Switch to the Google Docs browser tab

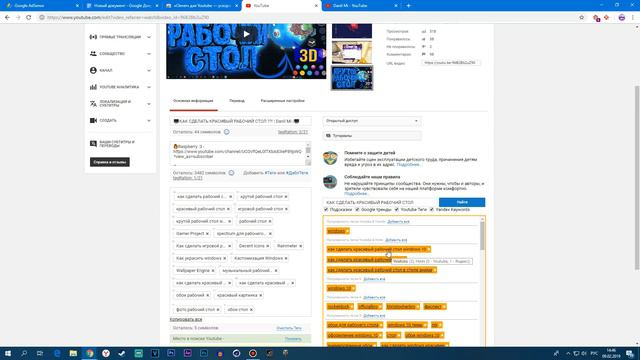click(121, 6)
